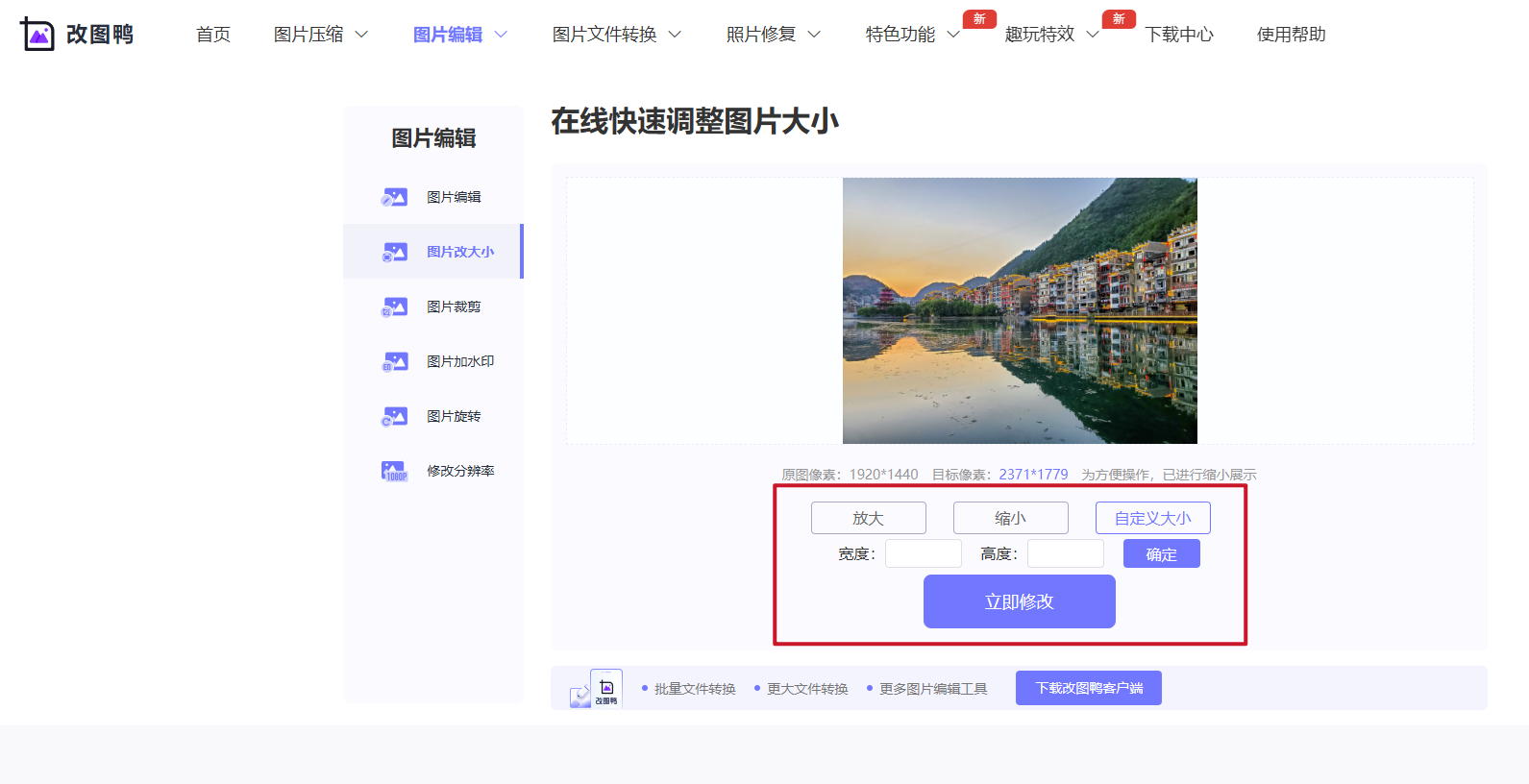Click the 图片编辑 sidebar icon
The height and width of the screenshot is (784, 1529).
pos(394,197)
